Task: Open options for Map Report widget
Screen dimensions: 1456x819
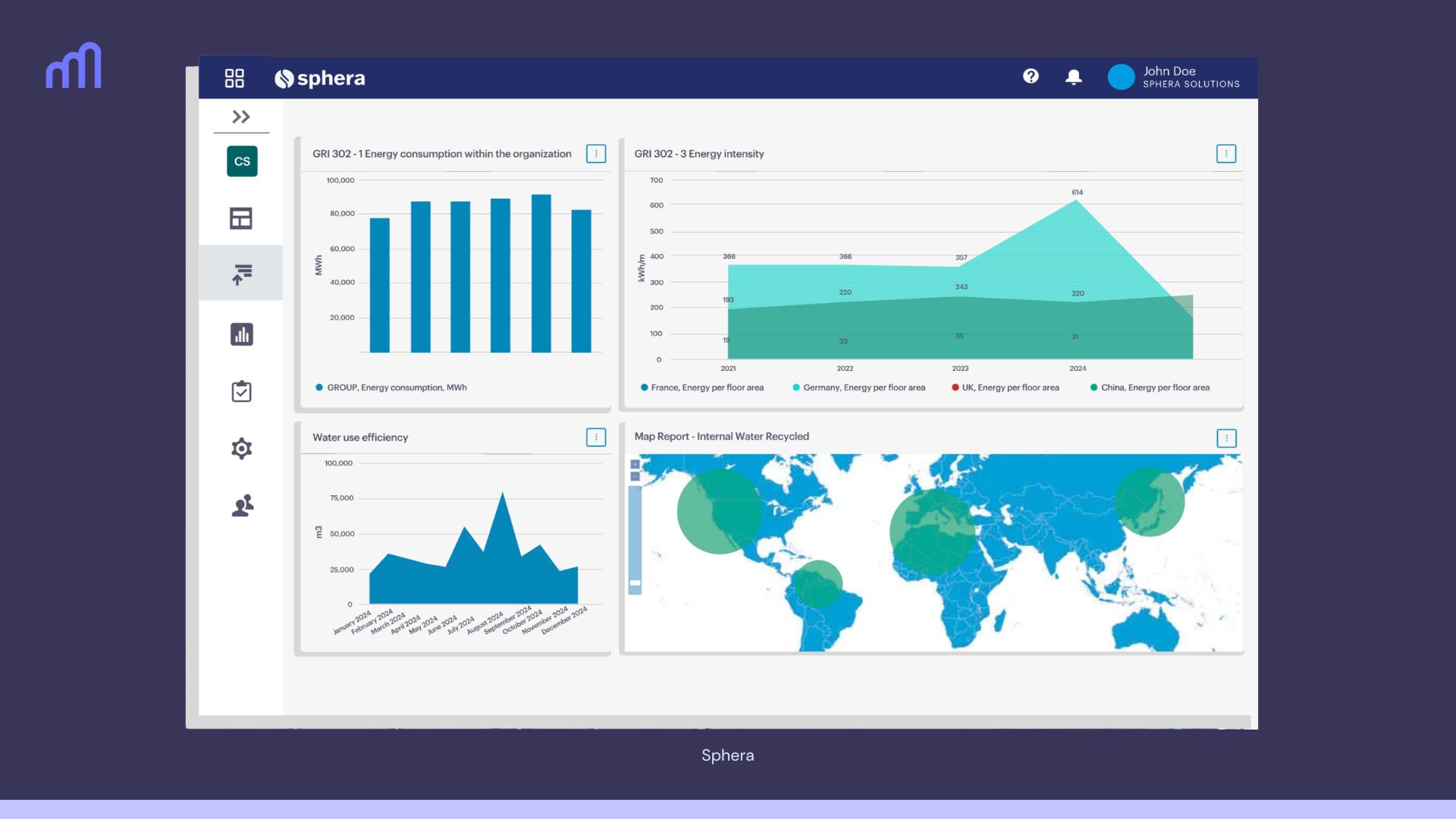Action: (1226, 438)
